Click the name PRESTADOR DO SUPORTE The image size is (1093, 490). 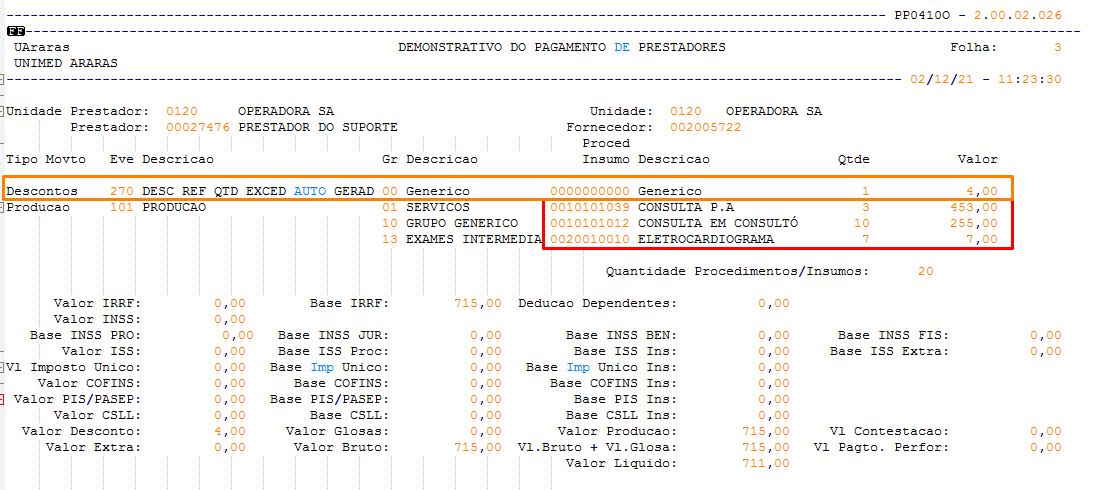click(318, 128)
